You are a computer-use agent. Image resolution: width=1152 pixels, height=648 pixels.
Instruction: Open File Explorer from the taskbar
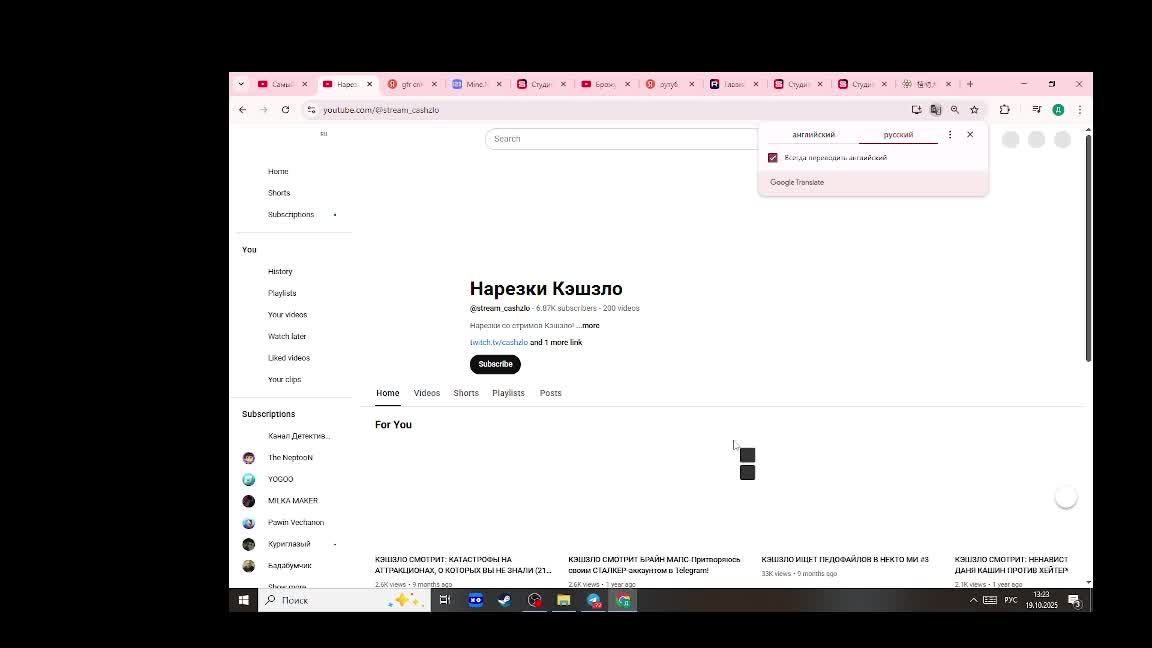pos(564,600)
